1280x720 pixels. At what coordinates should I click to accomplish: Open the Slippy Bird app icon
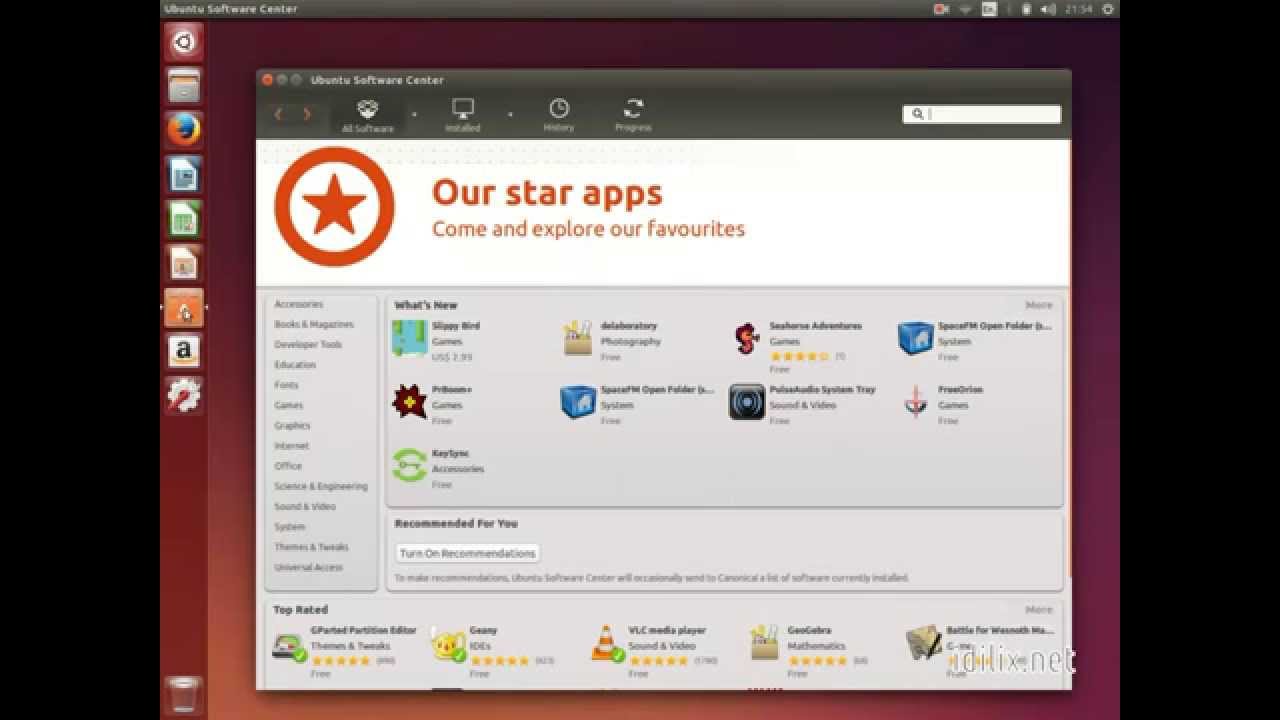[x=410, y=338]
